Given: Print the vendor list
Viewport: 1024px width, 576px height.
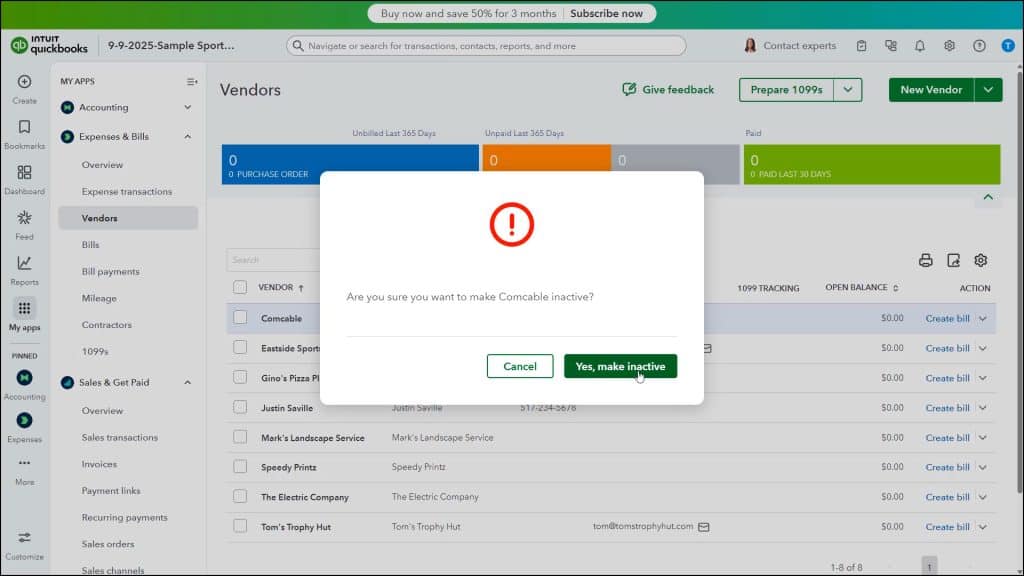Looking at the screenshot, I should 925,261.
